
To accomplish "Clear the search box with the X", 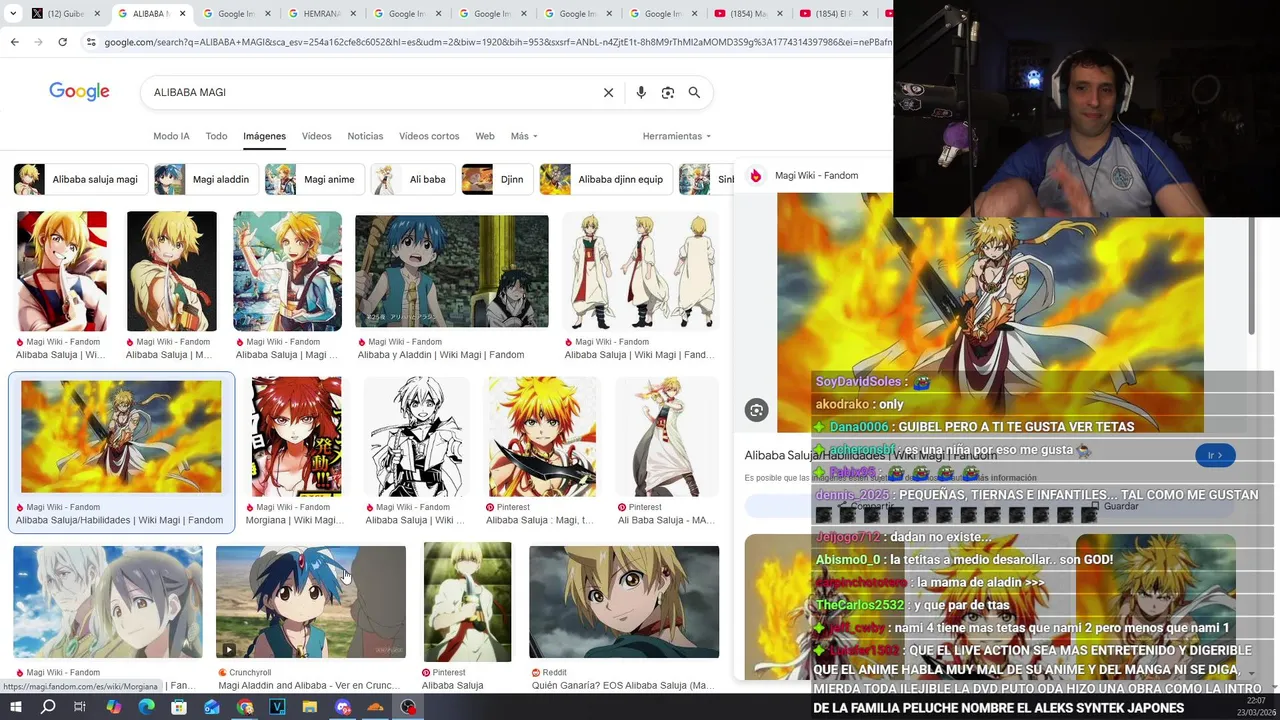I will click(x=608, y=92).
